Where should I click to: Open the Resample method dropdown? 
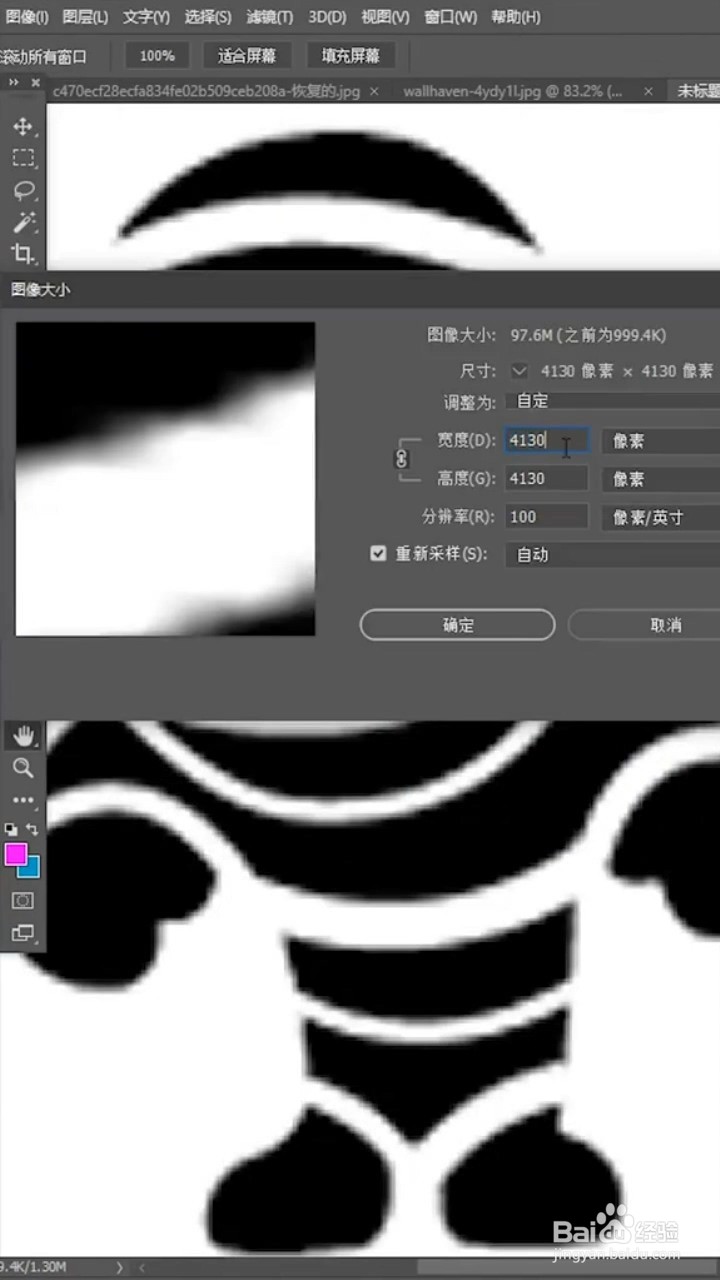click(612, 555)
